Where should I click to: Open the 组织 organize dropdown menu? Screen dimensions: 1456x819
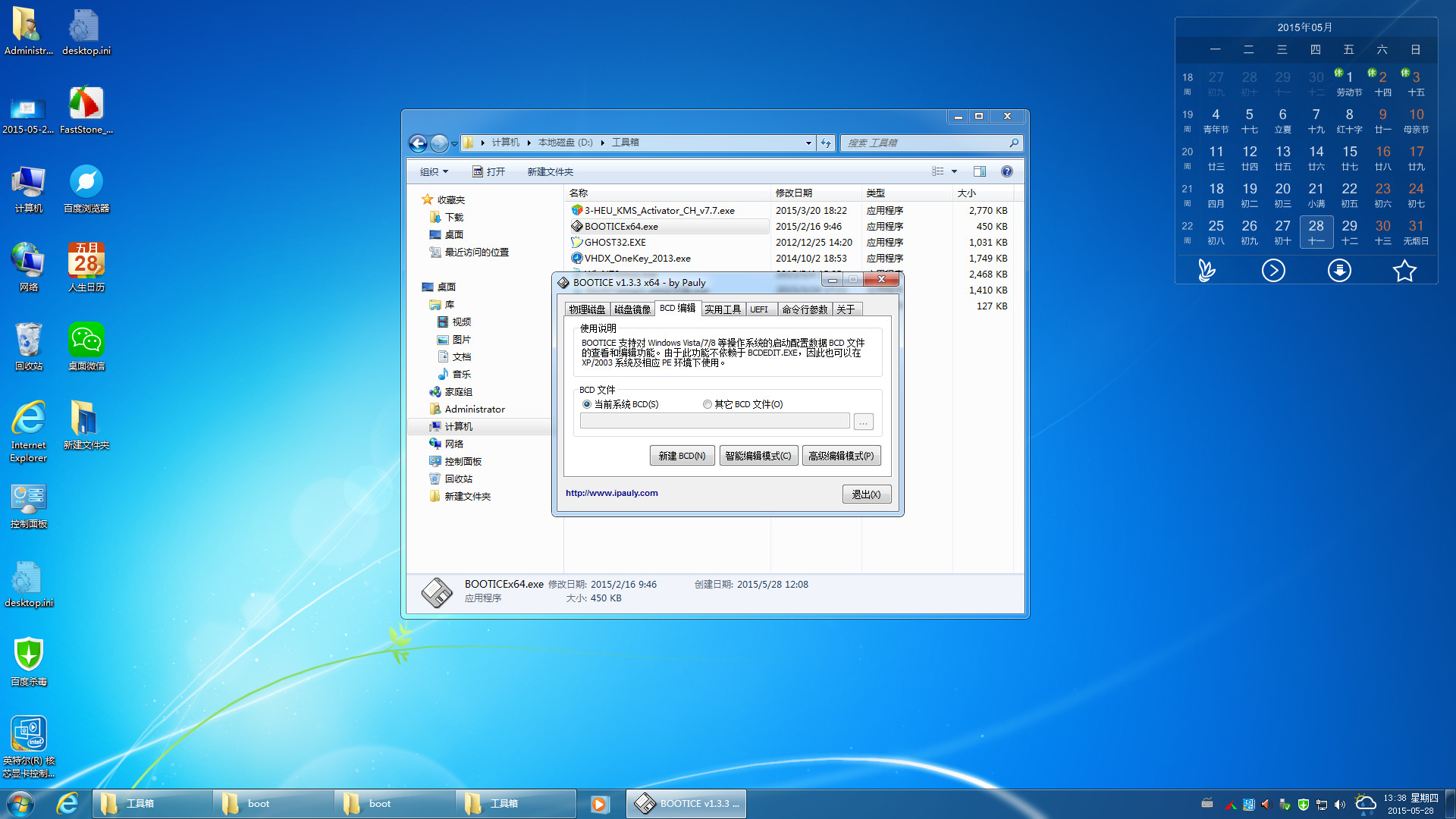click(434, 171)
